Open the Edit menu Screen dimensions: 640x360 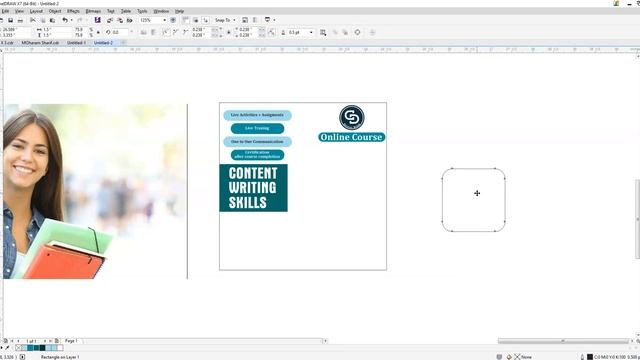point(5,11)
